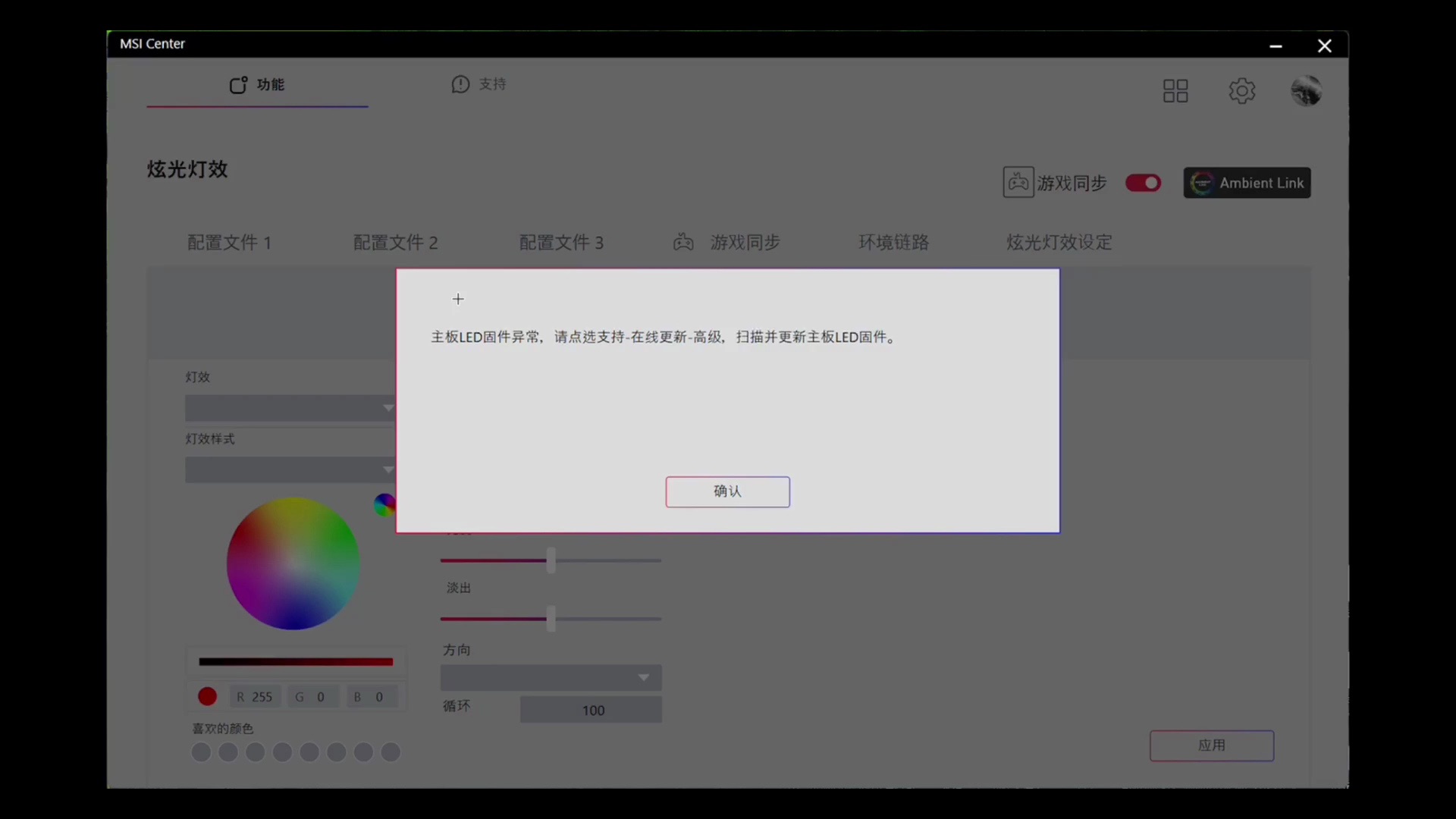Select the last favorite color circle
The height and width of the screenshot is (819, 1456).
(391, 752)
